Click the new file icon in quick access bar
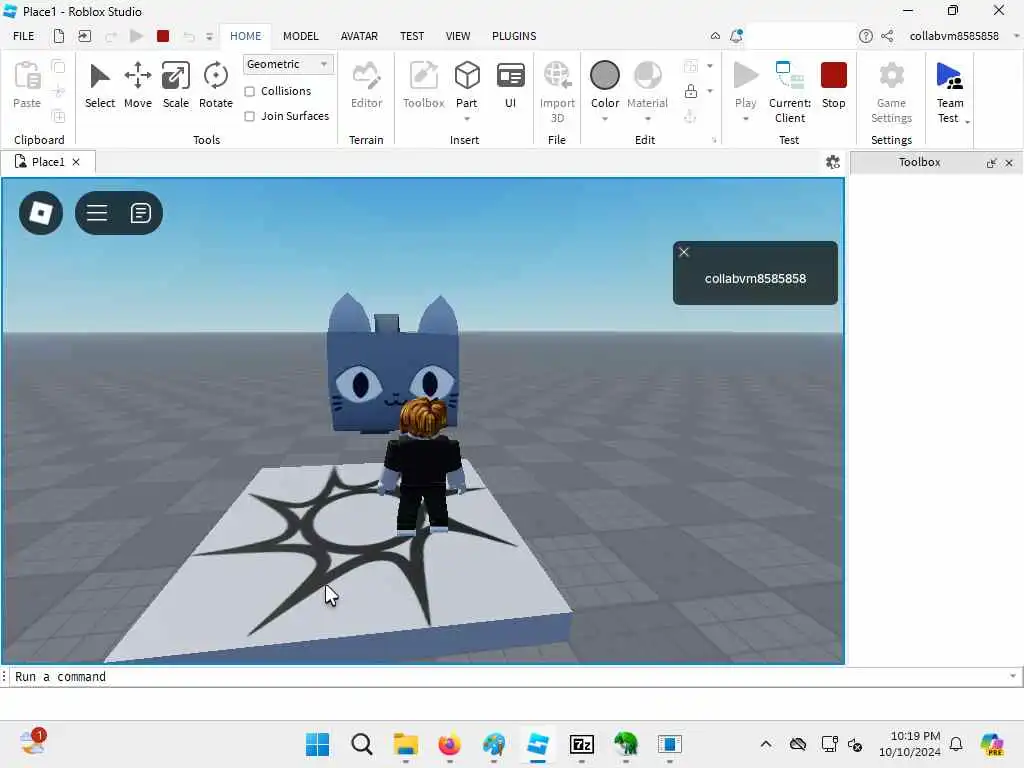The height and width of the screenshot is (768, 1024). (59, 36)
